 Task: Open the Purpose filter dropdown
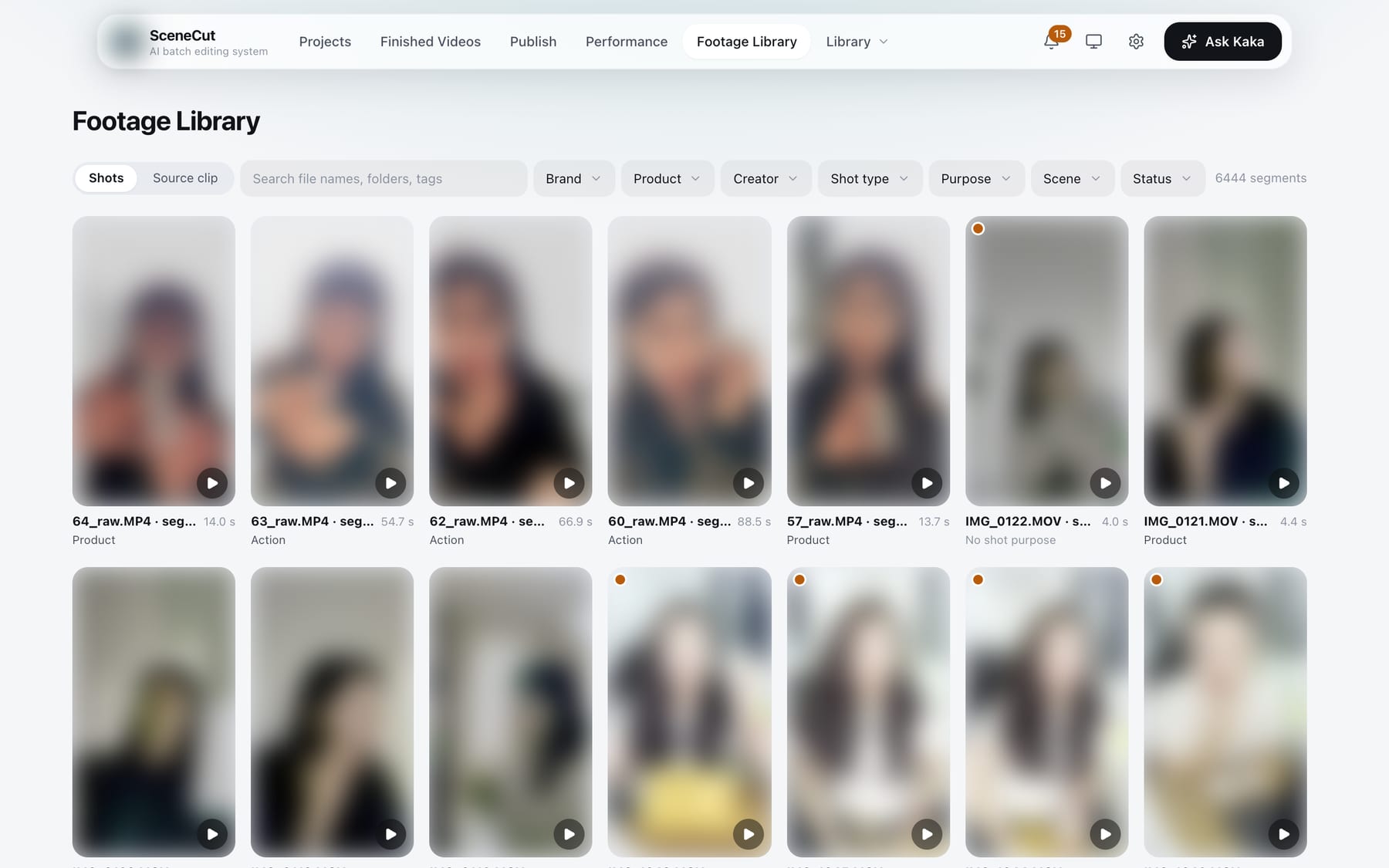point(976,178)
